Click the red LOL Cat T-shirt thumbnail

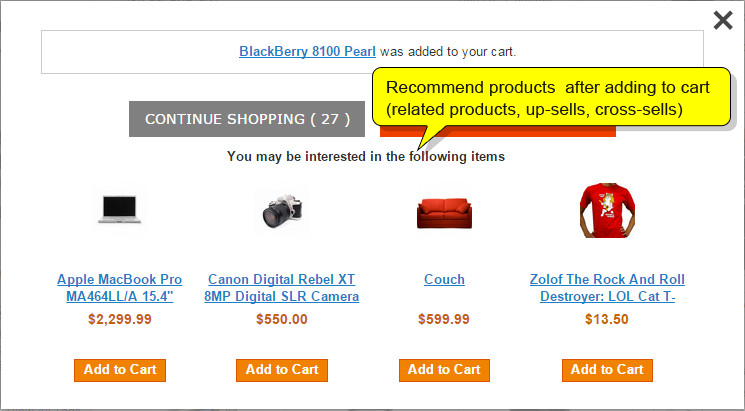[607, 210]
